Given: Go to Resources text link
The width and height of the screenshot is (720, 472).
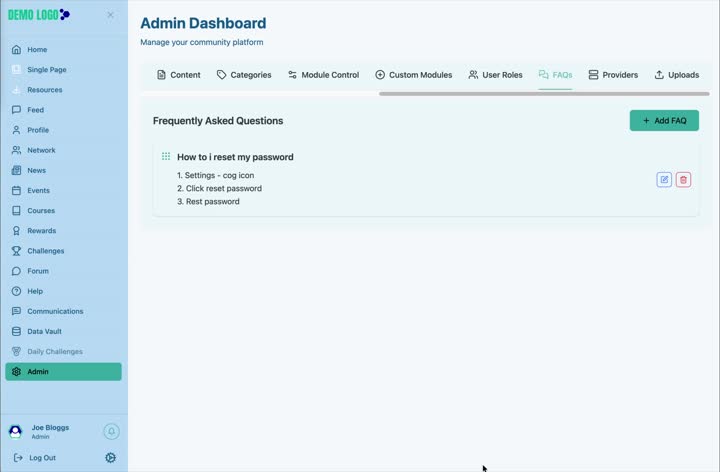Looking at the screenshot, I should (45, 90).
